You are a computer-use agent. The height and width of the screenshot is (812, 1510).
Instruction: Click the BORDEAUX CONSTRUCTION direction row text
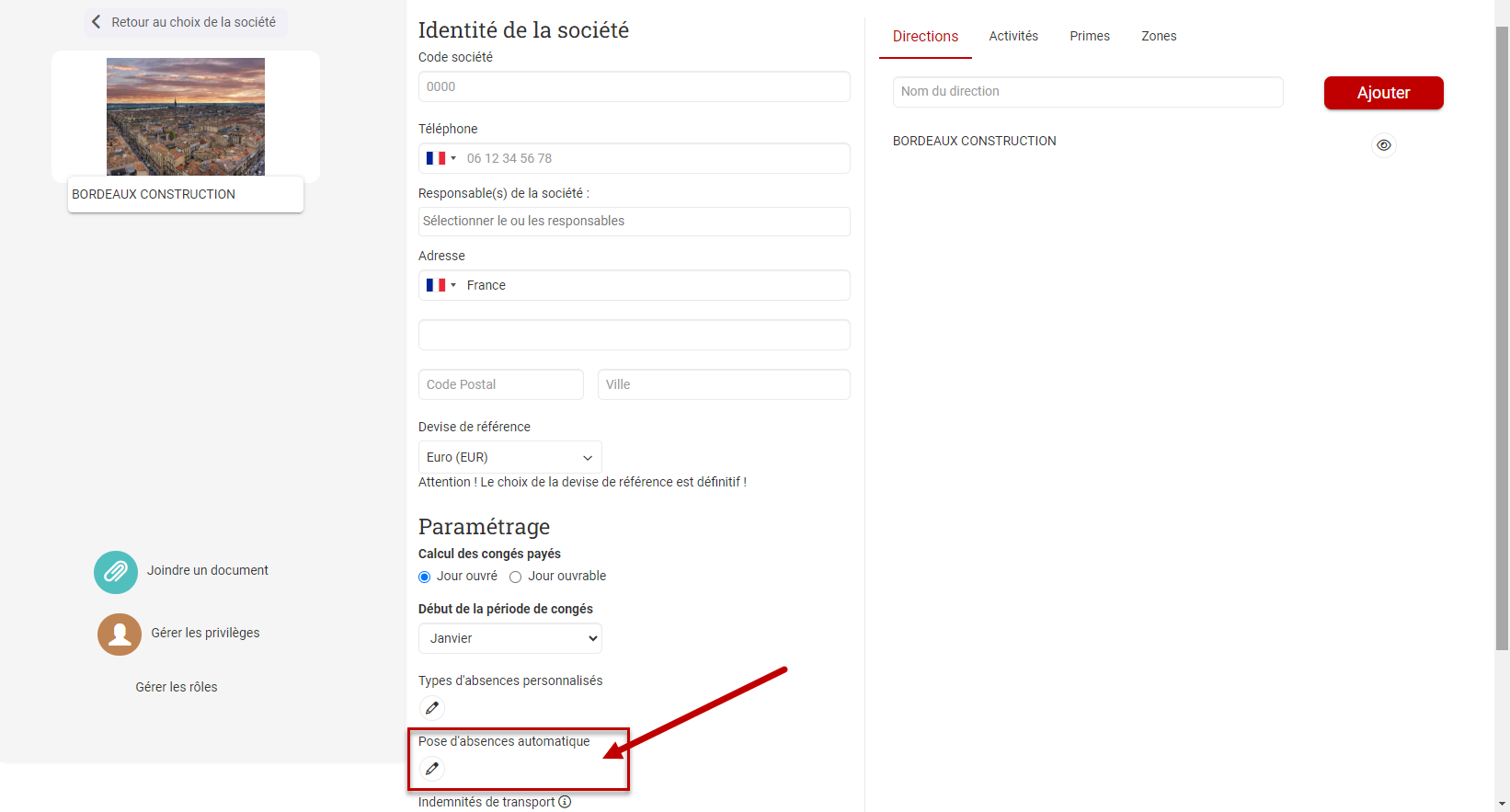click(x=975, y=141)
